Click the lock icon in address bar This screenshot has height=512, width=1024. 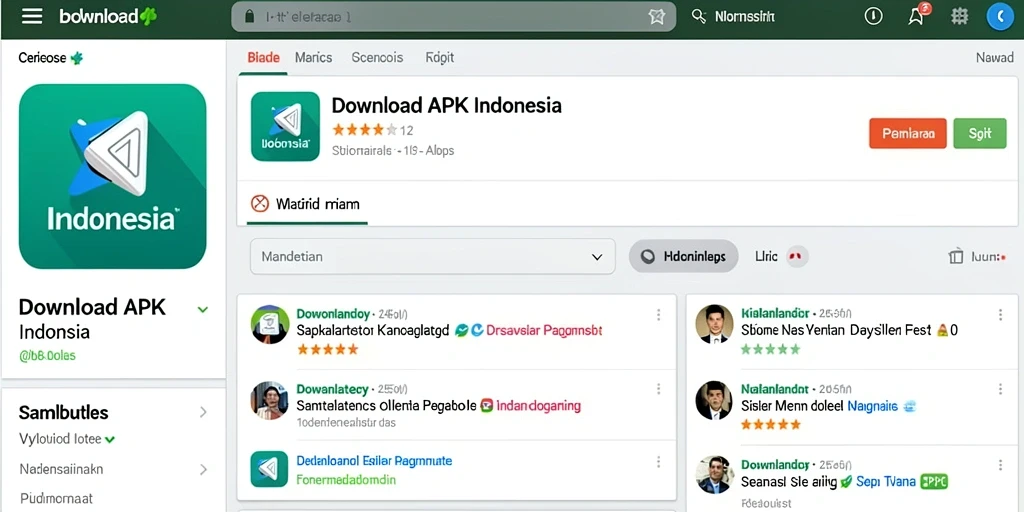249,17
